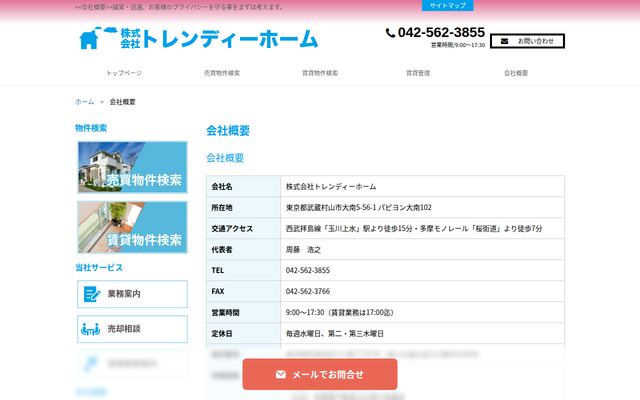Click the 交通アクセス row value text
This screenshot has width=640, height=400.
click(x=414, y=229)
